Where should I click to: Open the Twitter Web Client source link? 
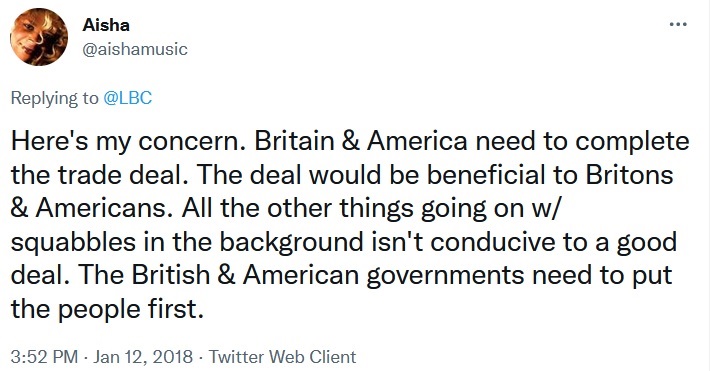click(x=282, y=357)
